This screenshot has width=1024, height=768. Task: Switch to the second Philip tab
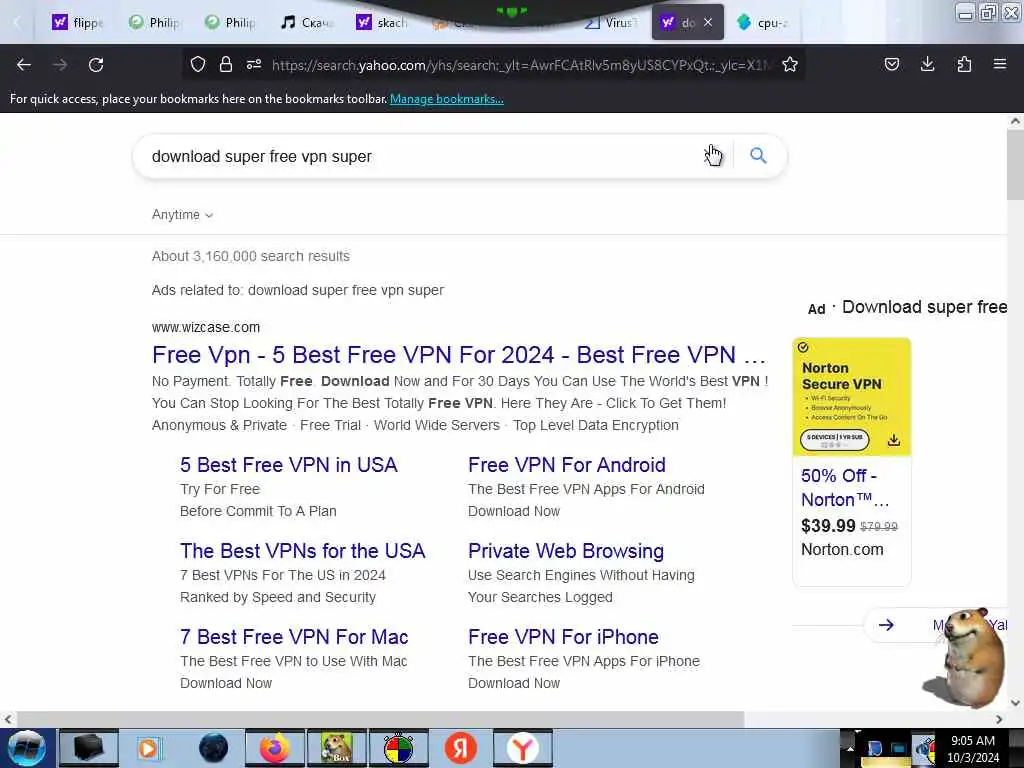[x=231, y=23]
